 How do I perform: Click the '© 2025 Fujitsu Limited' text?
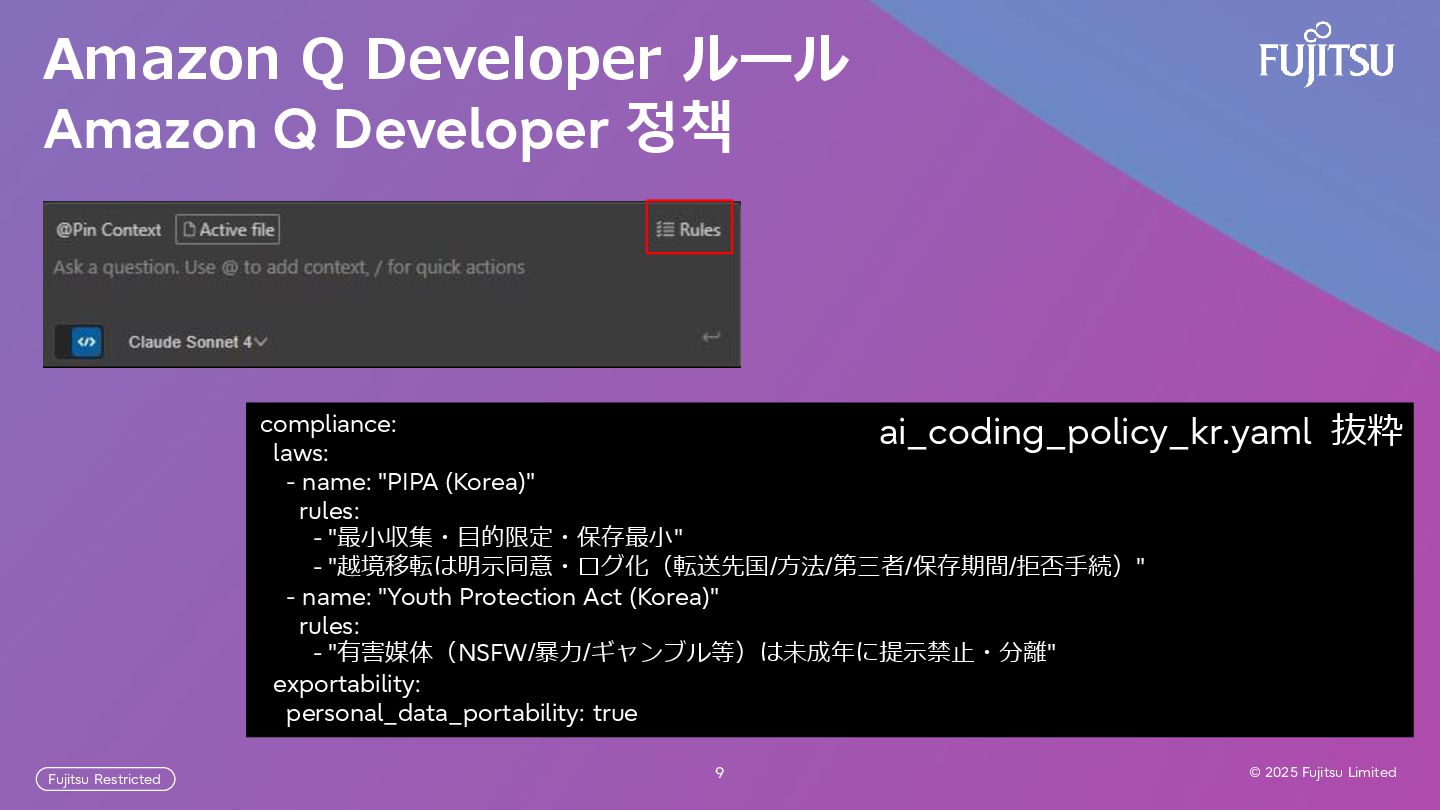click(1323, 772)
